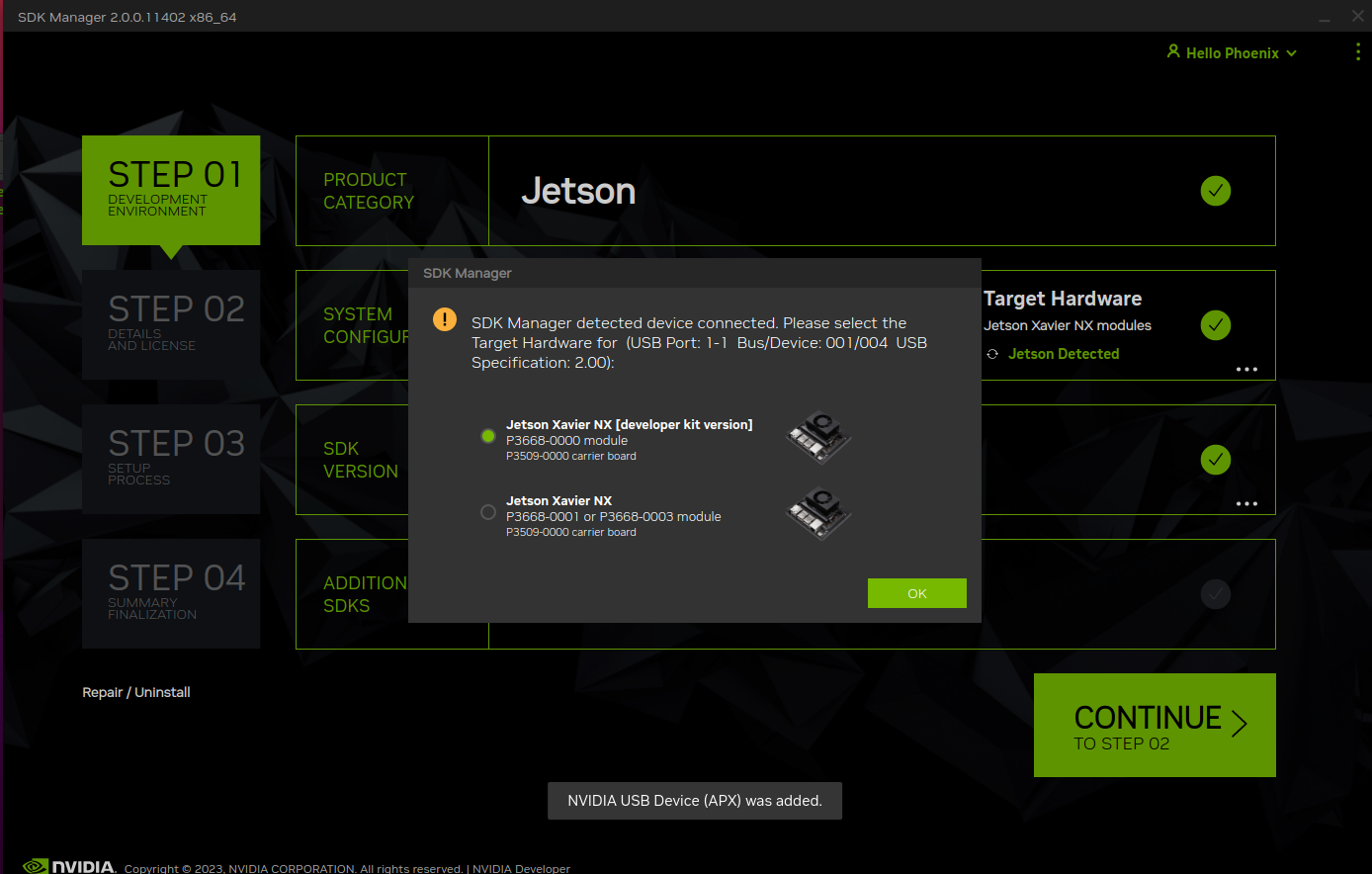Click P3668-0001 or P3668-0003 module text
Screen dimensions: 1372x874
coord(614,516)
